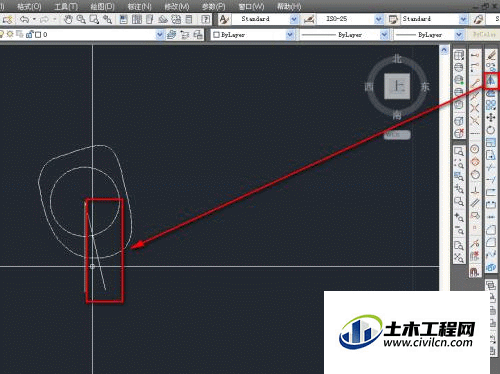The height and width of the screenshot is (374, 500).
Task: Choose the Snap to Intersection icon
Action: pyautogui.click(x=475, y=108)
